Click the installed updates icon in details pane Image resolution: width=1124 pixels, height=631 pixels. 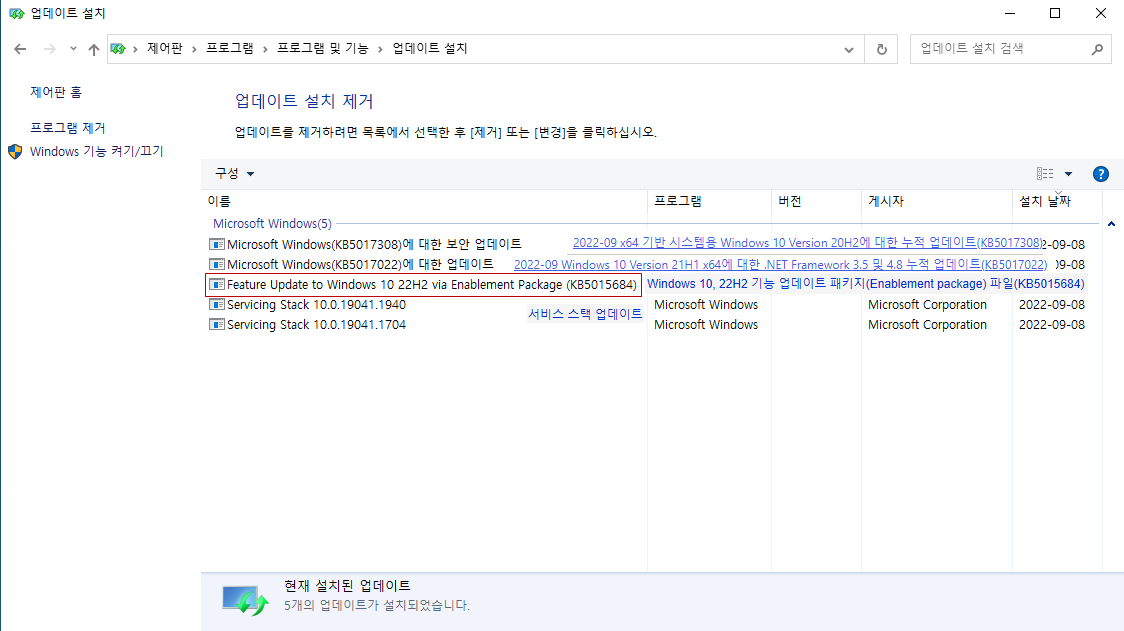pyautogui.click(x=244, y=601)
